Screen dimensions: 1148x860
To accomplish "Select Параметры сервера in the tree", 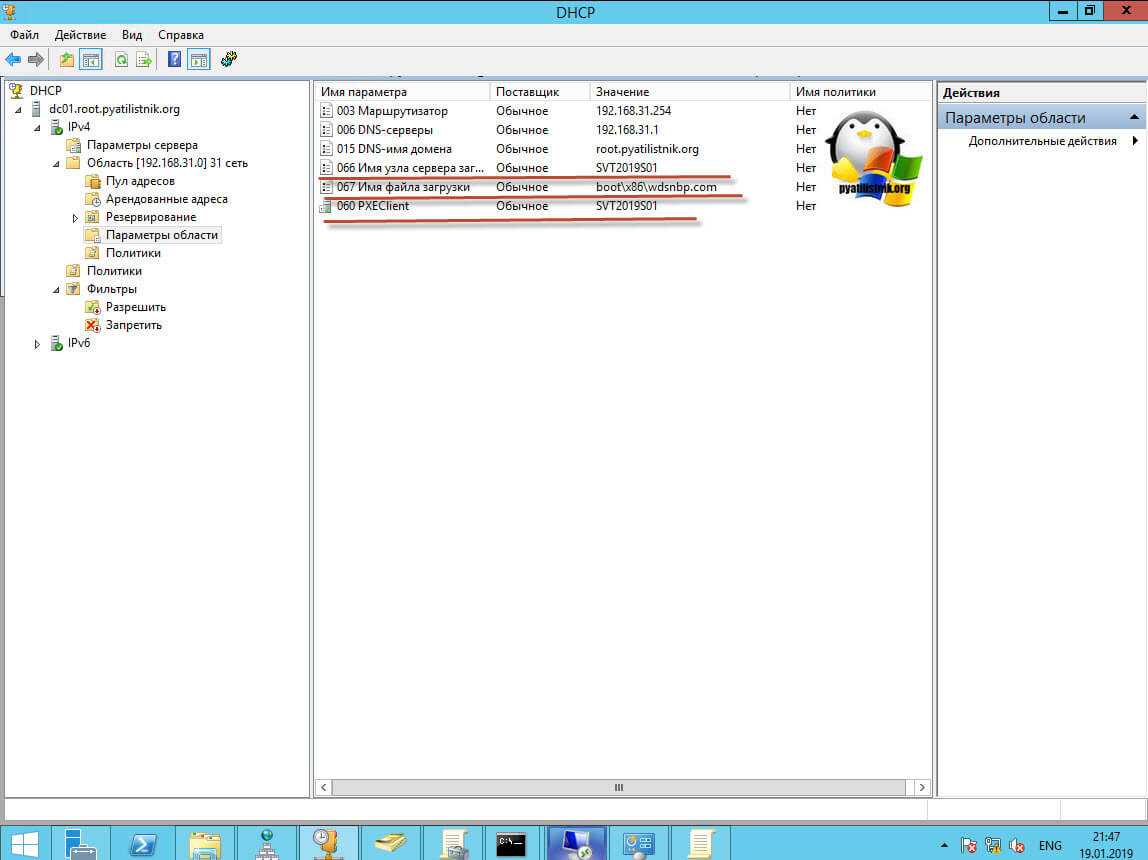I will click(142, 146).
